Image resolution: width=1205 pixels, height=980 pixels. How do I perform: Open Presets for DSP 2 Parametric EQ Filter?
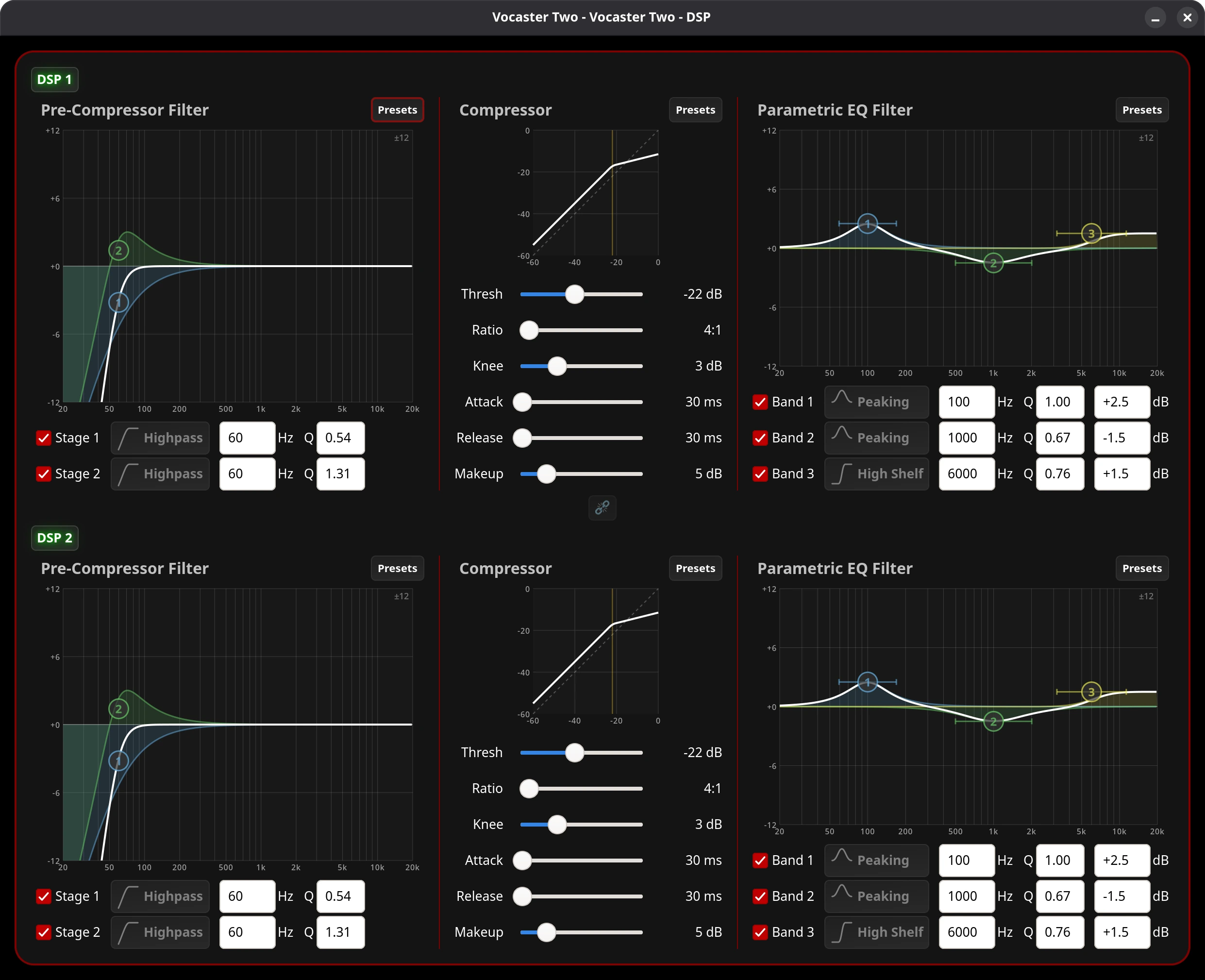1142,569
